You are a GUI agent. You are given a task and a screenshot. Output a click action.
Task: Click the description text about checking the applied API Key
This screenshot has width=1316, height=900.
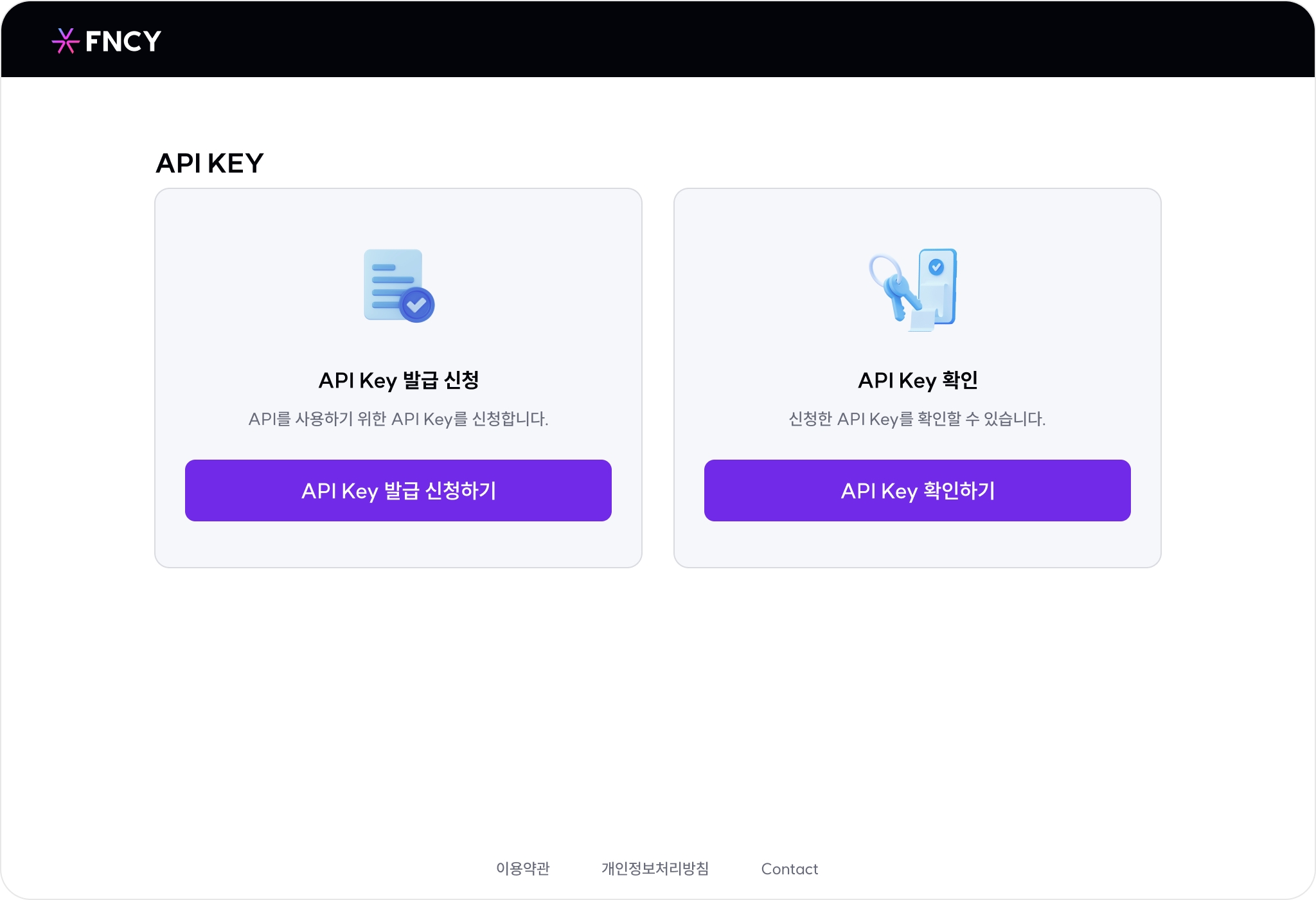point(917,419)
